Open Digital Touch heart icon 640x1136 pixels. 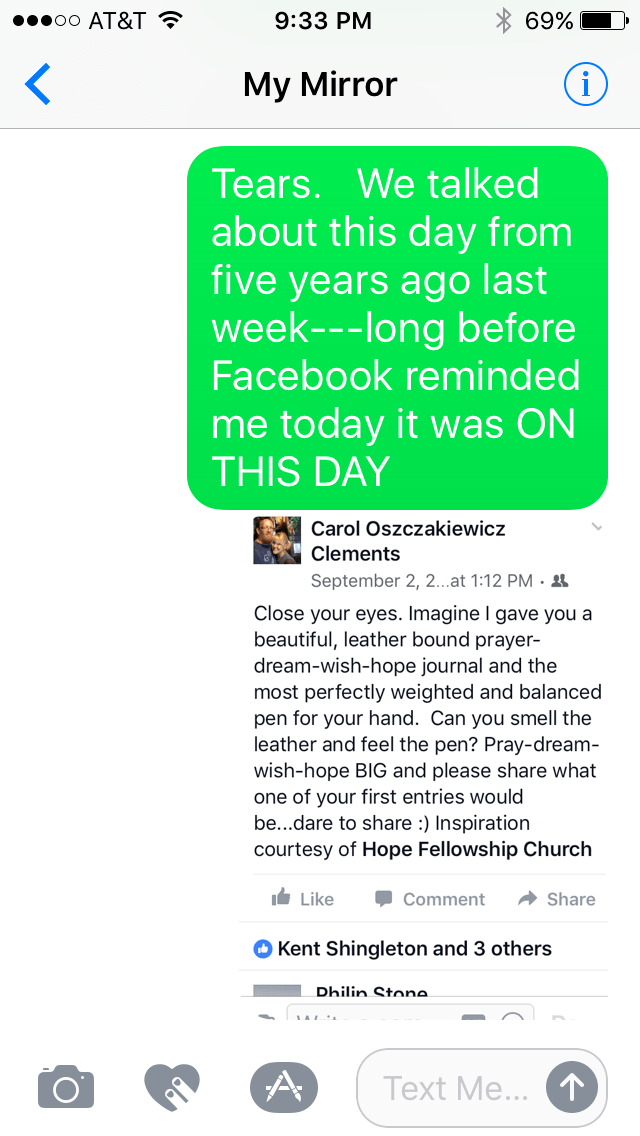(x=172, y=1087)
